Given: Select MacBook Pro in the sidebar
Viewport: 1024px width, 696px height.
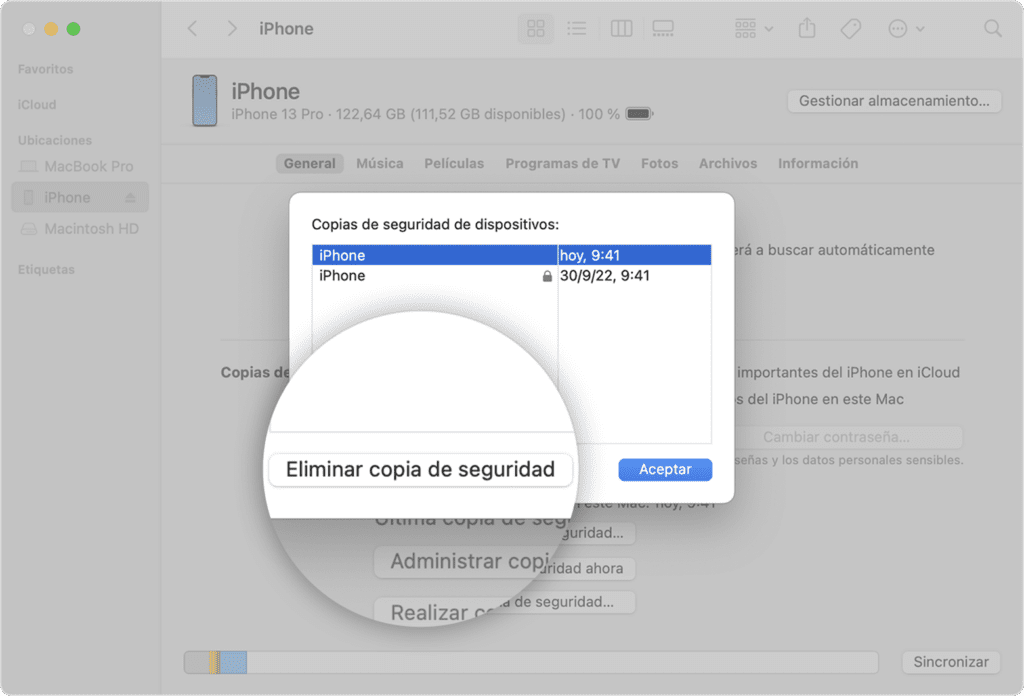Looking at the screenshot, I should click(80, 166).
